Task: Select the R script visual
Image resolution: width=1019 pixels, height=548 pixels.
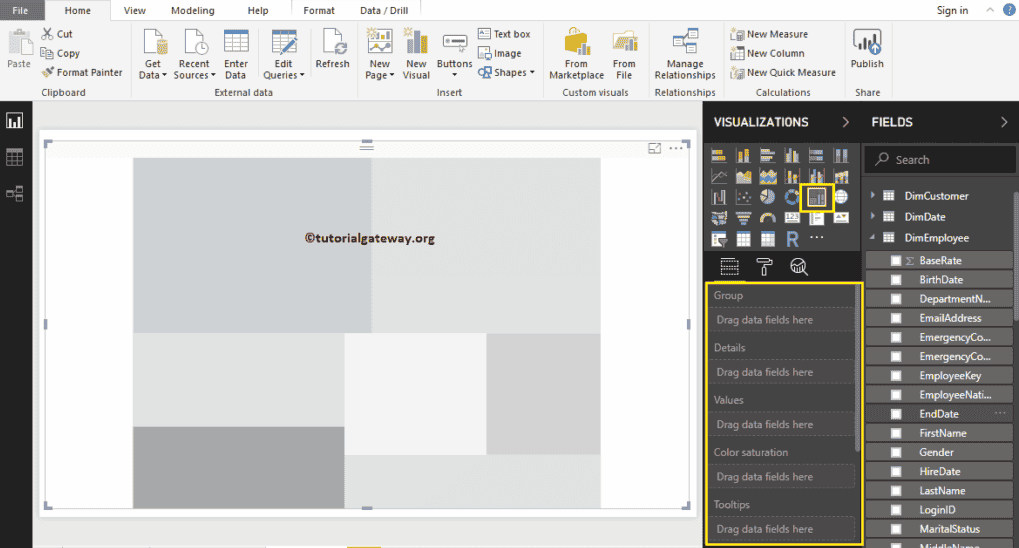Action: tap(792, 239)
